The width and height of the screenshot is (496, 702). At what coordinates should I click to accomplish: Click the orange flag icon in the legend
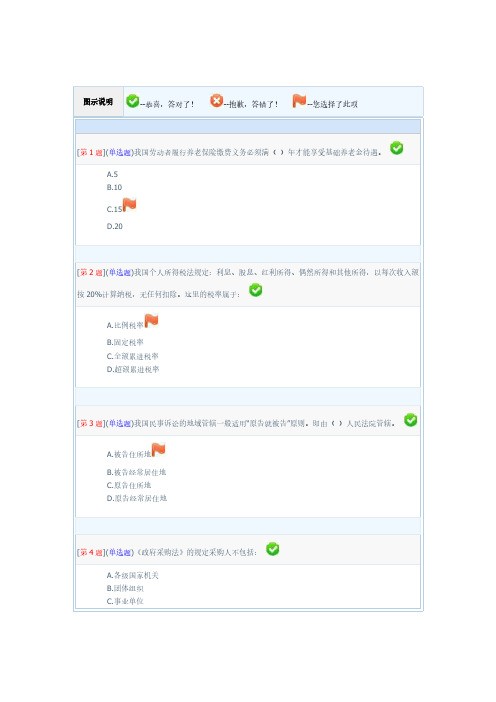point(299,101)
